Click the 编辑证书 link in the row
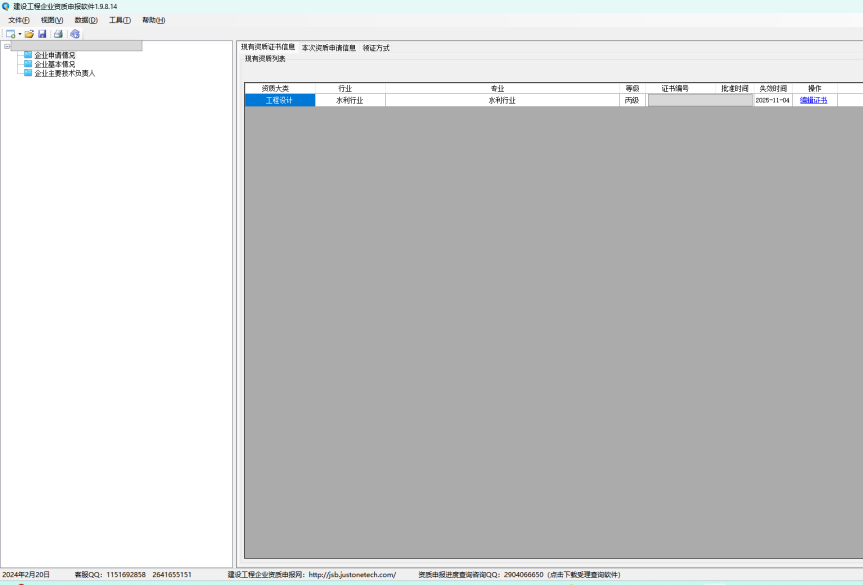Screen dimensions: 863x585 813,100
